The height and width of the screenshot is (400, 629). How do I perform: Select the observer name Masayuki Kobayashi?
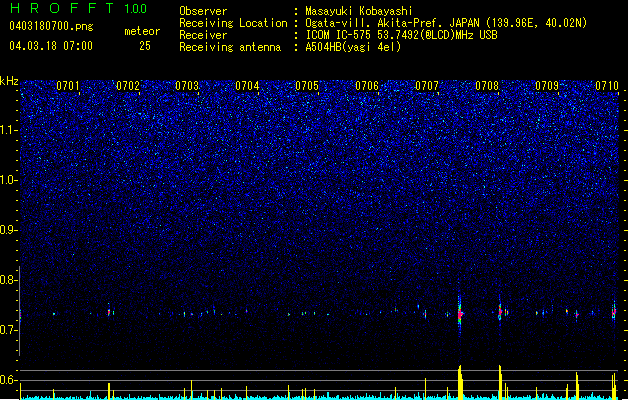pyautogui.click(x=359, y=11)
